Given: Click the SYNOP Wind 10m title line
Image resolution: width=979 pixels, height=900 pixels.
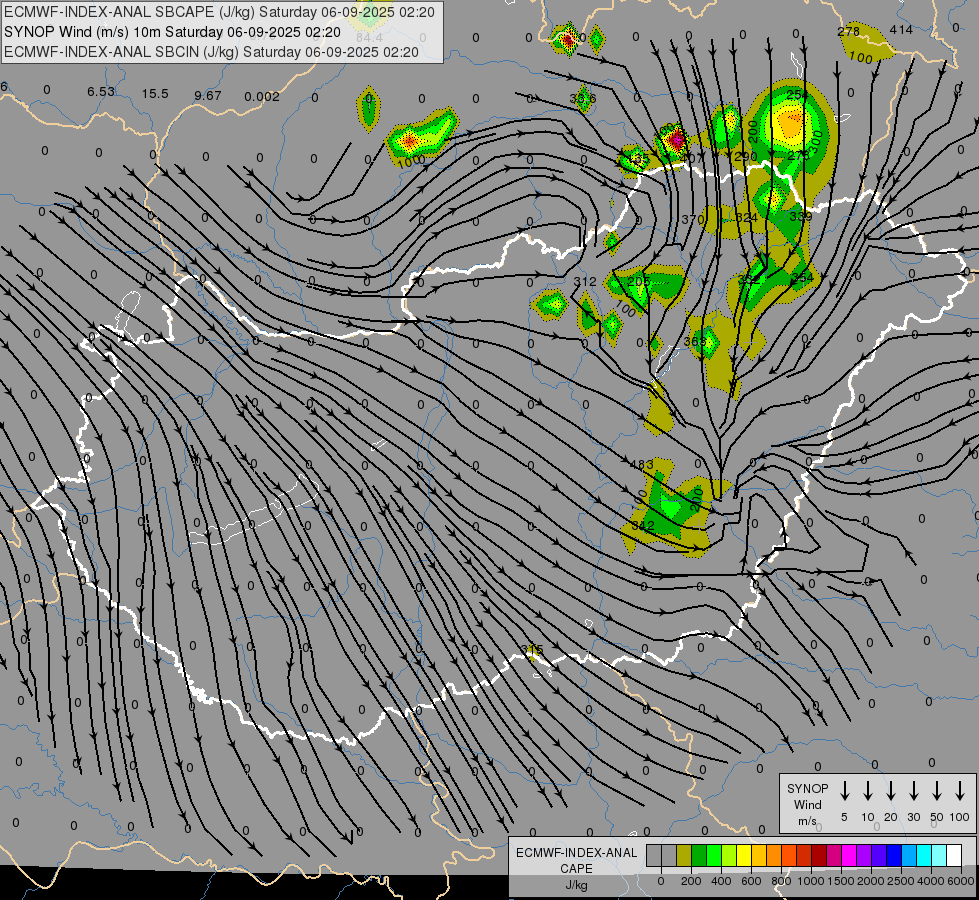Looking at the screenshot, I should click(x=172, y=32).
